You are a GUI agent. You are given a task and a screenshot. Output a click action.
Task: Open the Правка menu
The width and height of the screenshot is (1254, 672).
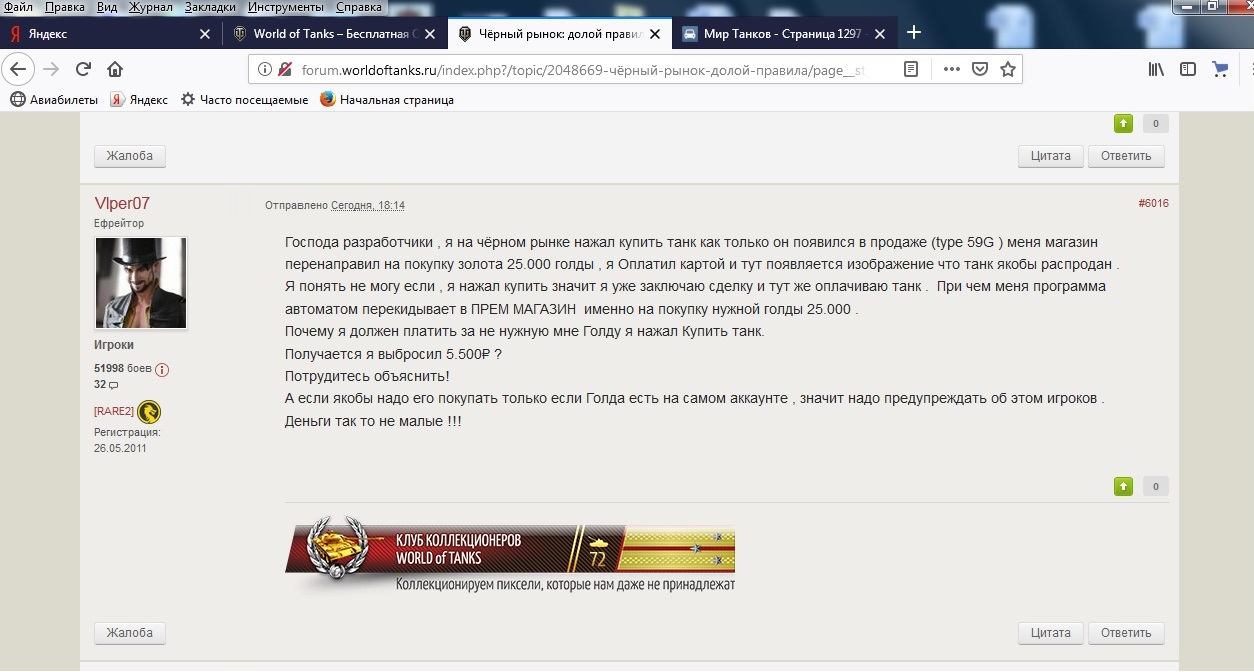65,7
